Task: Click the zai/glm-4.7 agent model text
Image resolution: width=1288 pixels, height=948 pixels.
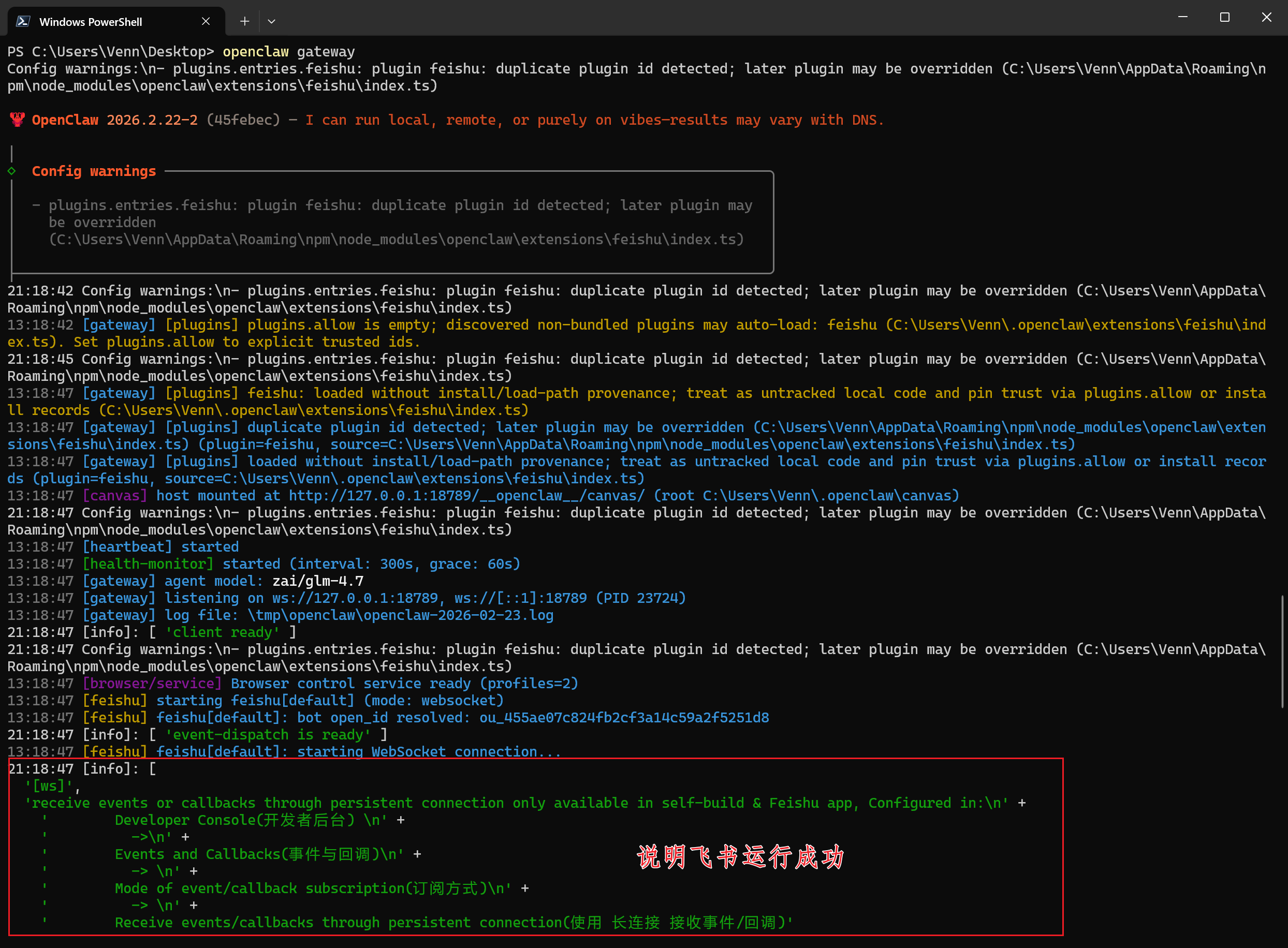Action: pos(317,581)
